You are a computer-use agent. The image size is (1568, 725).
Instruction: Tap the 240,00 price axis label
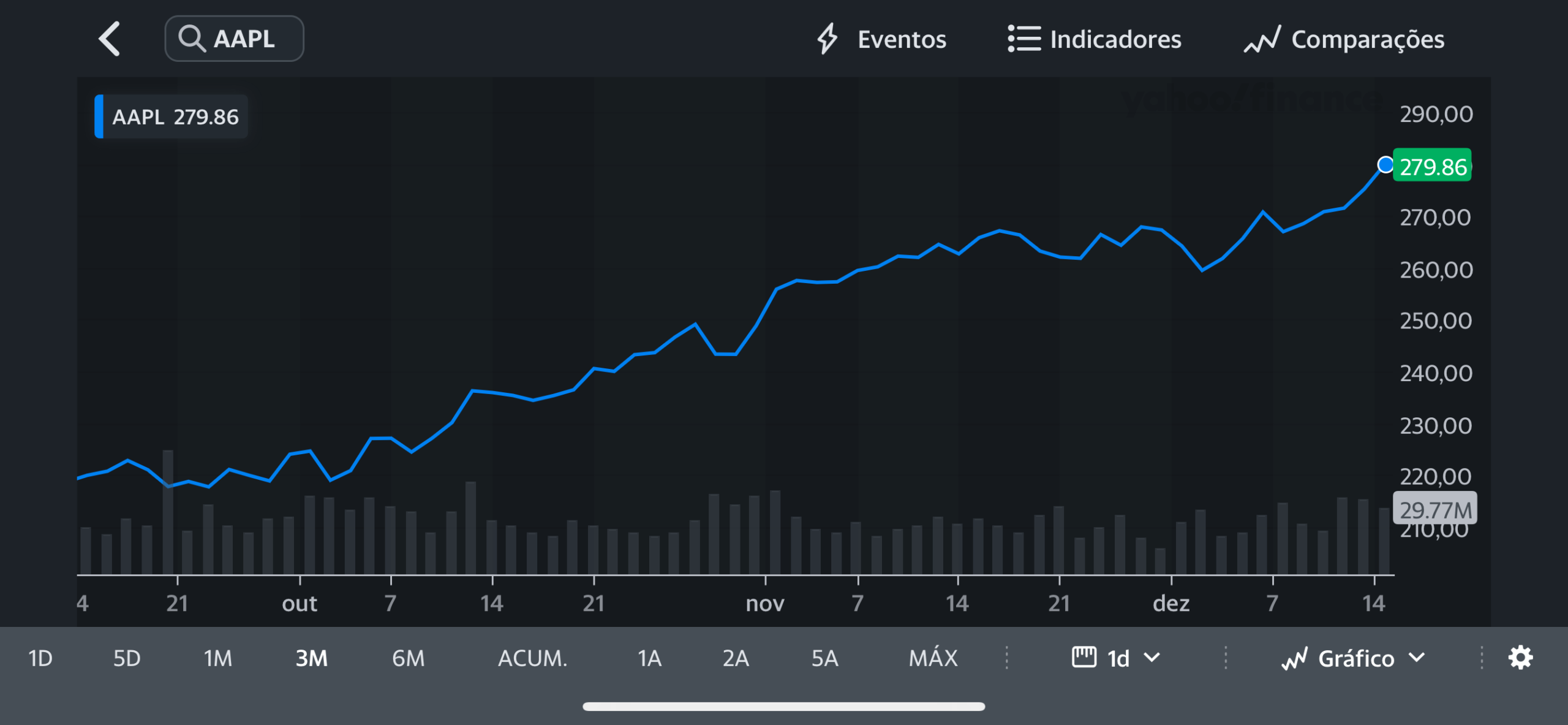[x=1436, y=373]
